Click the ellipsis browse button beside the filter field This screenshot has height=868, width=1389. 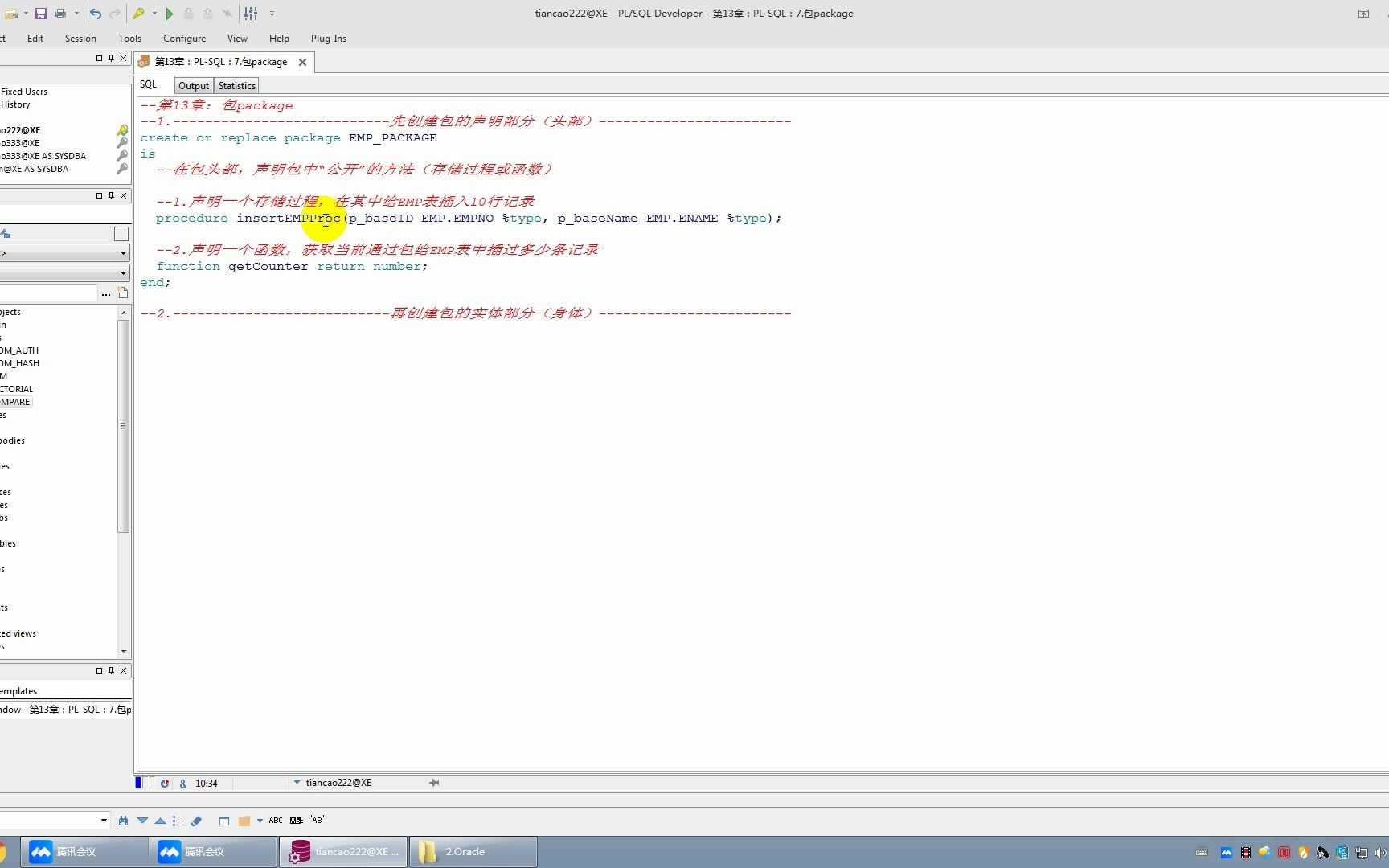point(106,293)
